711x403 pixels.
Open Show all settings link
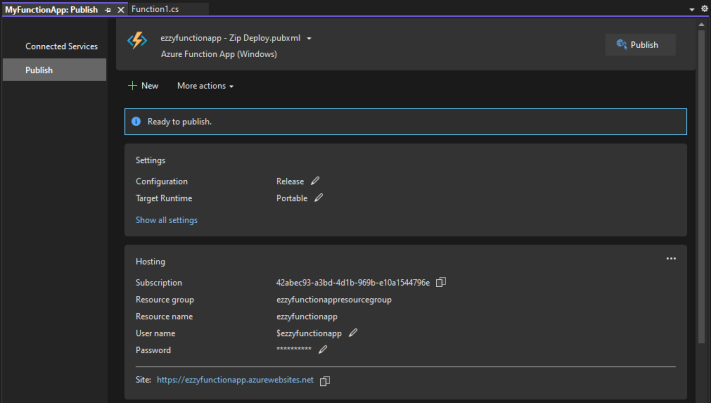pyautogui.click(x=166, y=220)
